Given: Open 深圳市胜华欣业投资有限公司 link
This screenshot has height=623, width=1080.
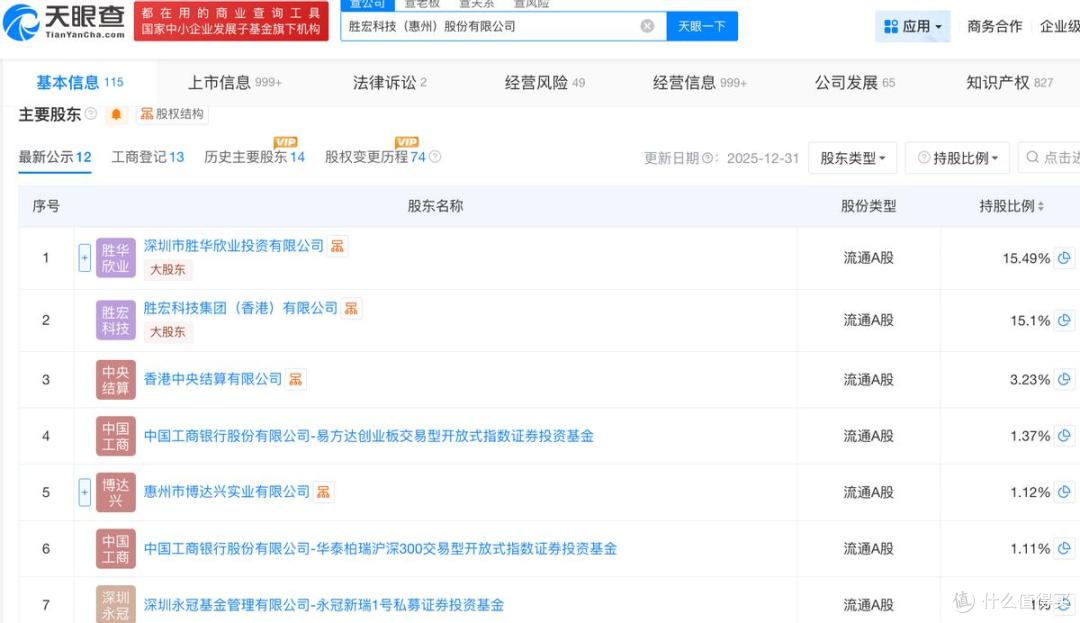Looking at the screenshot, I should (233, 246).
